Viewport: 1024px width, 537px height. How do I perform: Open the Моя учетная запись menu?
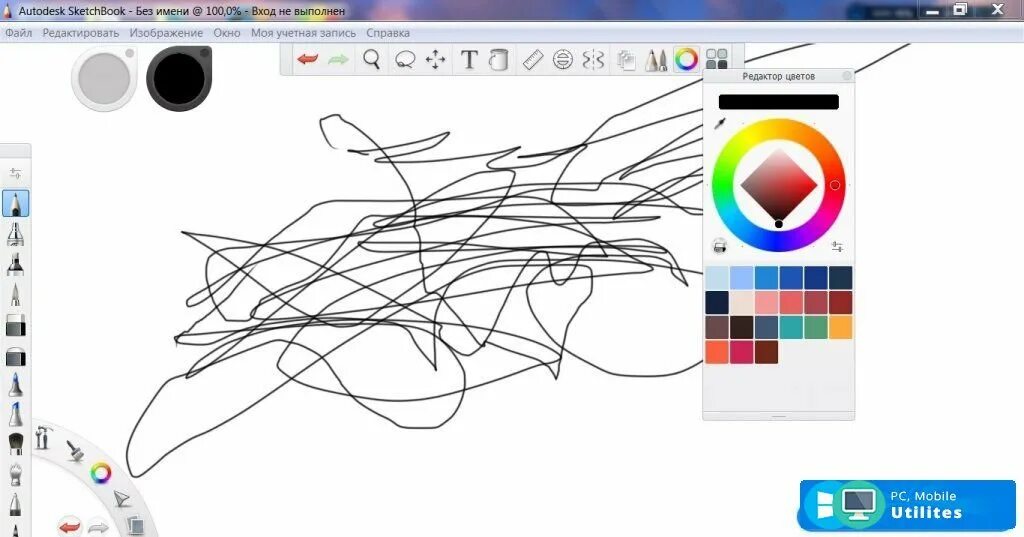(303, 33)
